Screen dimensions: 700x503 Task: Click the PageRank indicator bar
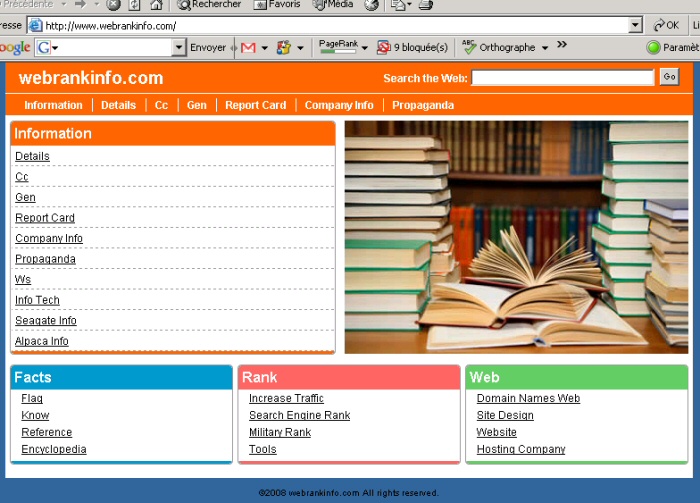(338, 46)
